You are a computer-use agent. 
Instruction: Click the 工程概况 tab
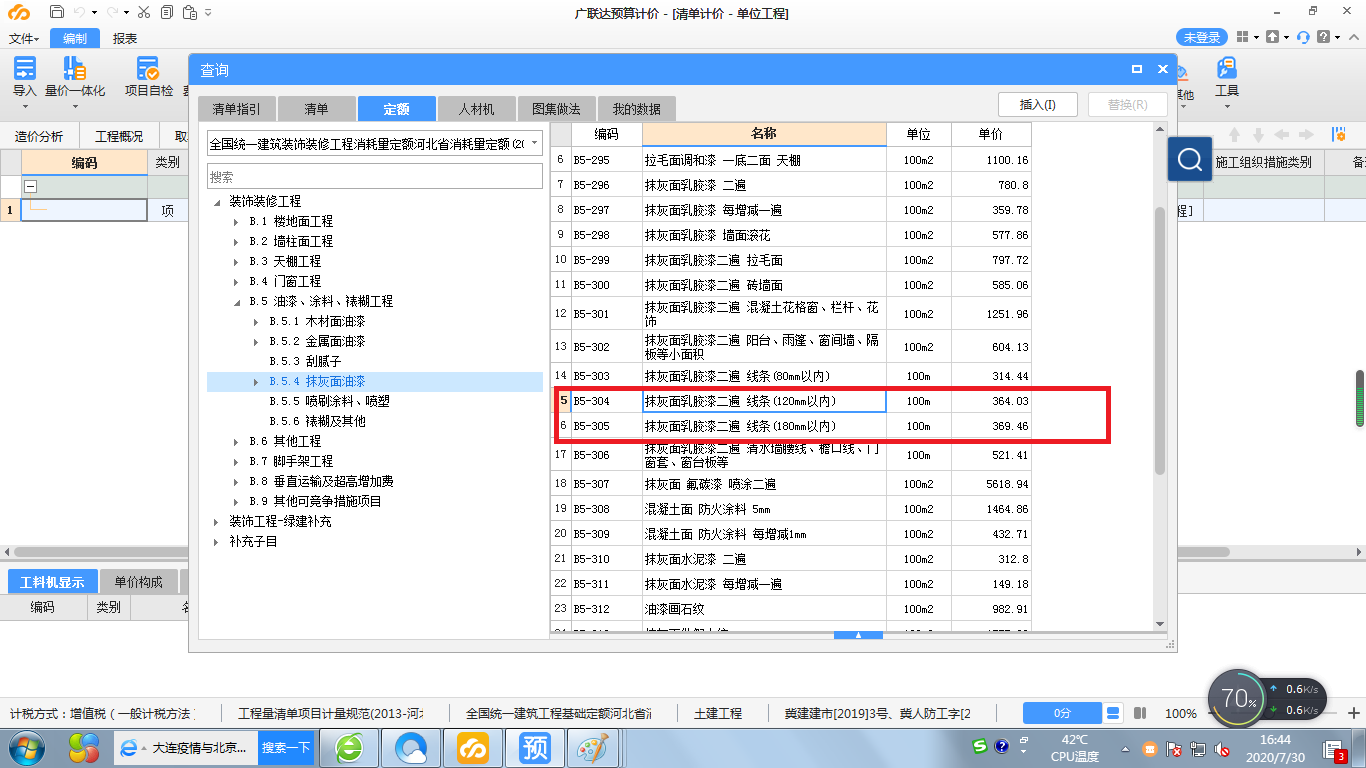pyautogui.click(x=119, y=136)
